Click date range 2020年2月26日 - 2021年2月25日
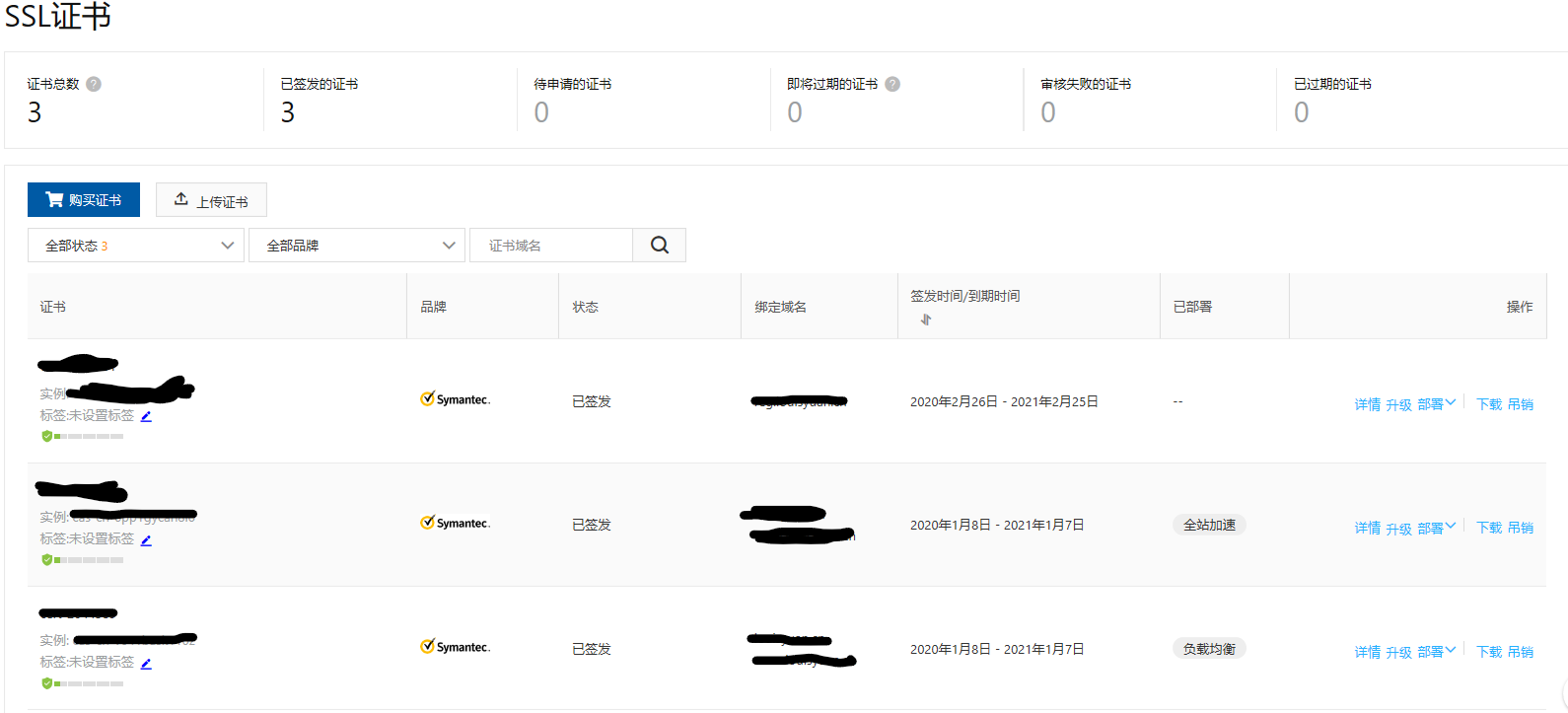Screen dimensions: 1568x713 (1004, 401)
